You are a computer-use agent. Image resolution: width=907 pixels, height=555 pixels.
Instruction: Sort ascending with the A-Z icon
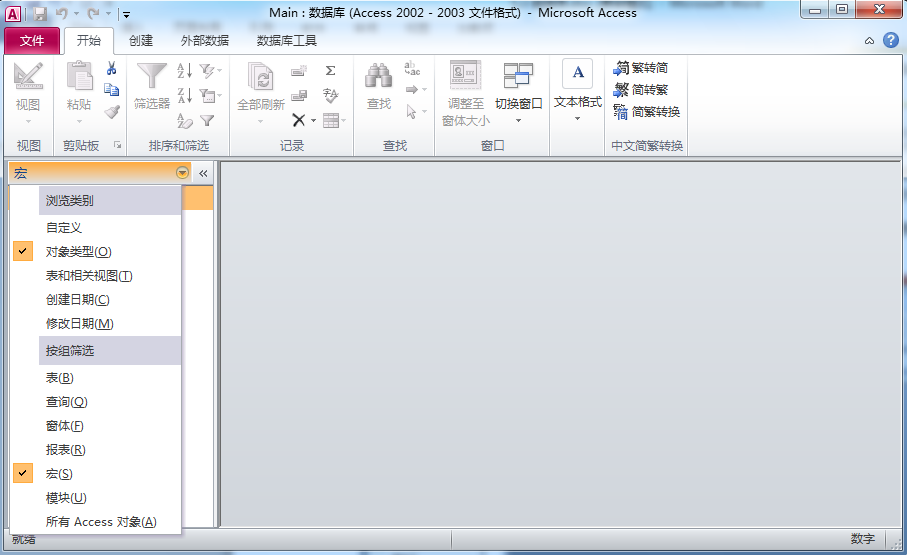tap(185, 71)
